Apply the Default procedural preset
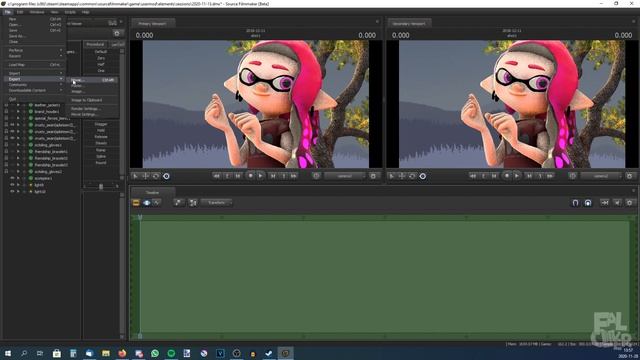 tap(101, 52)
